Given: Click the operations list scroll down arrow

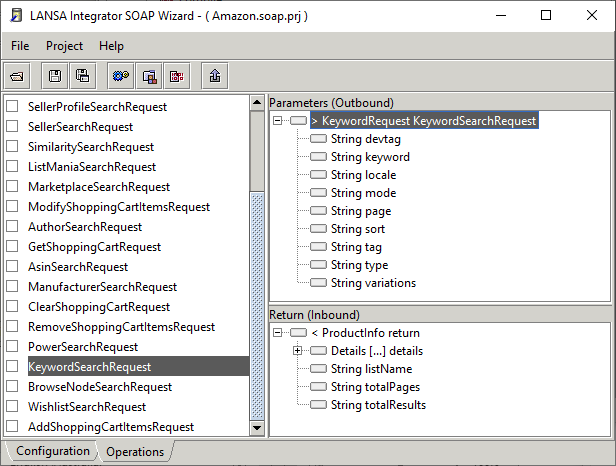Looking at the screenshot, I should (257, 428).
